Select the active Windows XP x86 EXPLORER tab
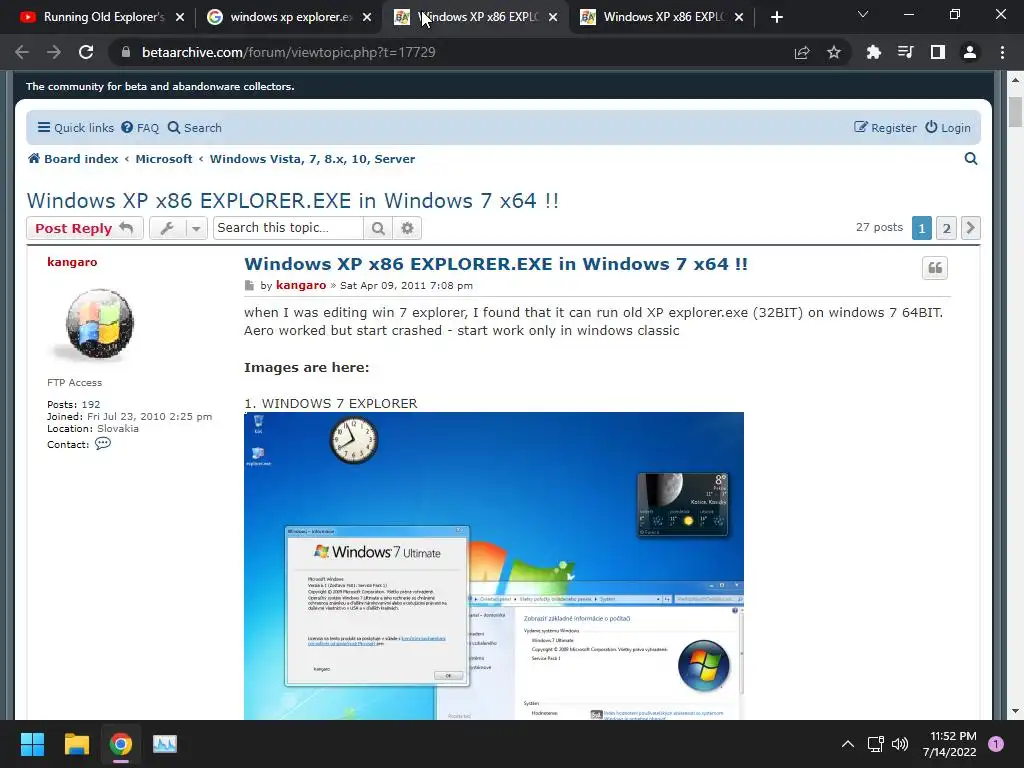This screenshot has width=1024, height=768. point(475,17)
